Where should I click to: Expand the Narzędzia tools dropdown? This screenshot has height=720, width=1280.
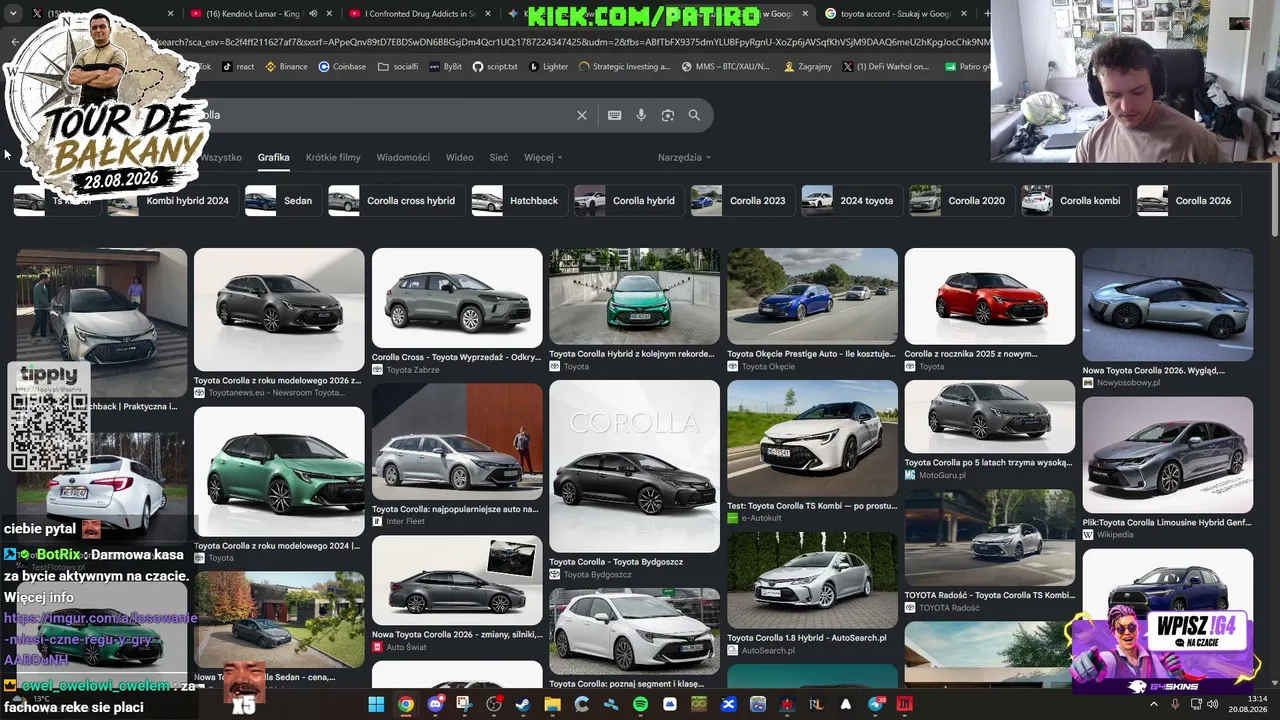684,157
